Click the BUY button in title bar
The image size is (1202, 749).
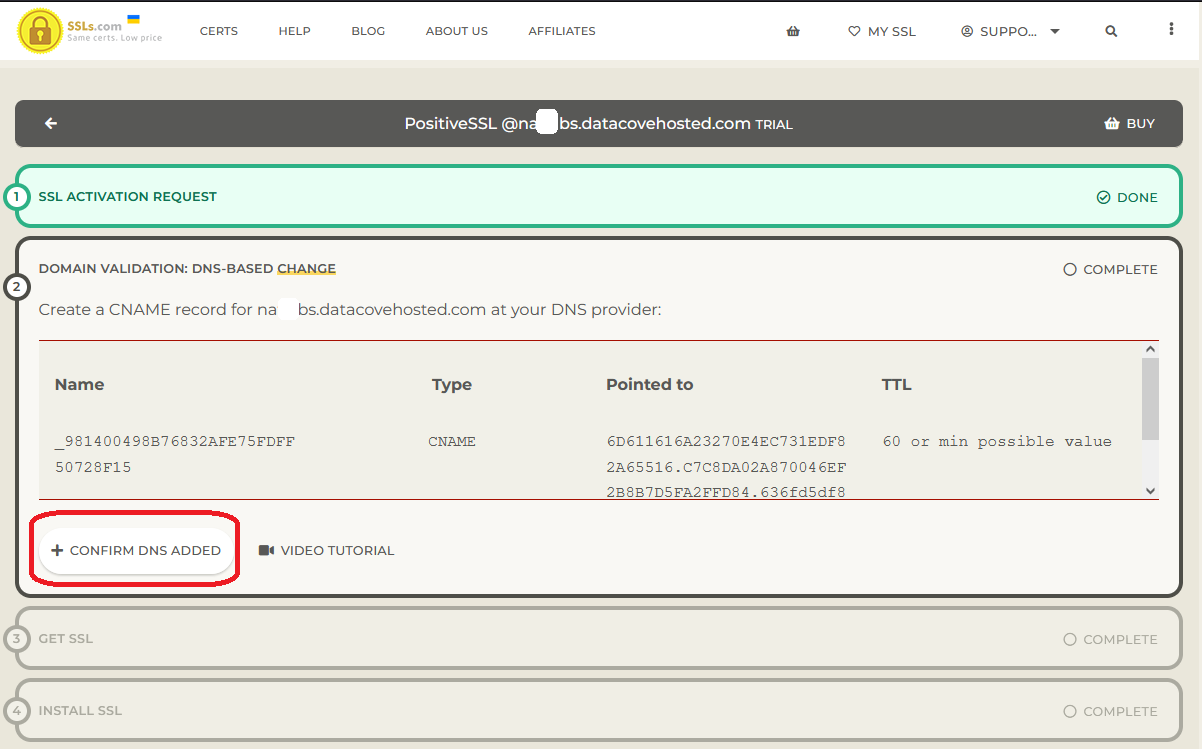pos(1129,124)
